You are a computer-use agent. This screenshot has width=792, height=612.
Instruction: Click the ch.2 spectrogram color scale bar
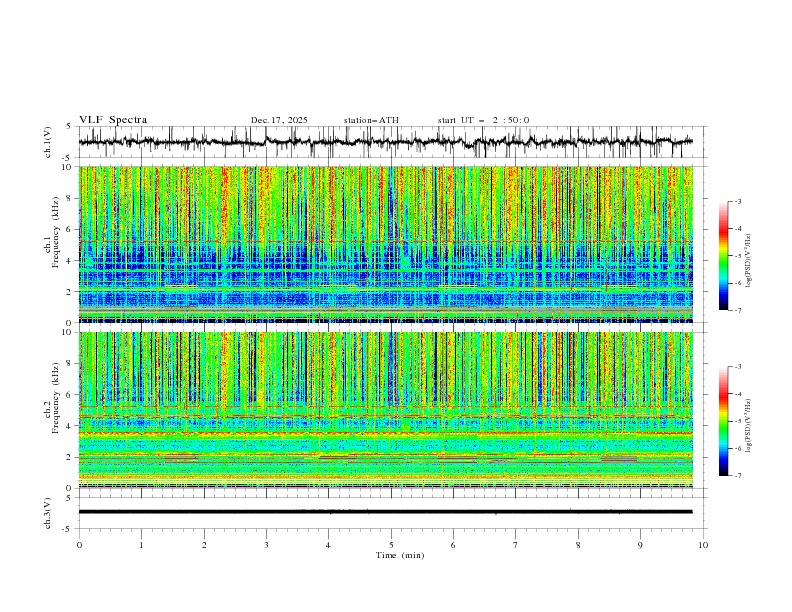click(x=723, y=421)
